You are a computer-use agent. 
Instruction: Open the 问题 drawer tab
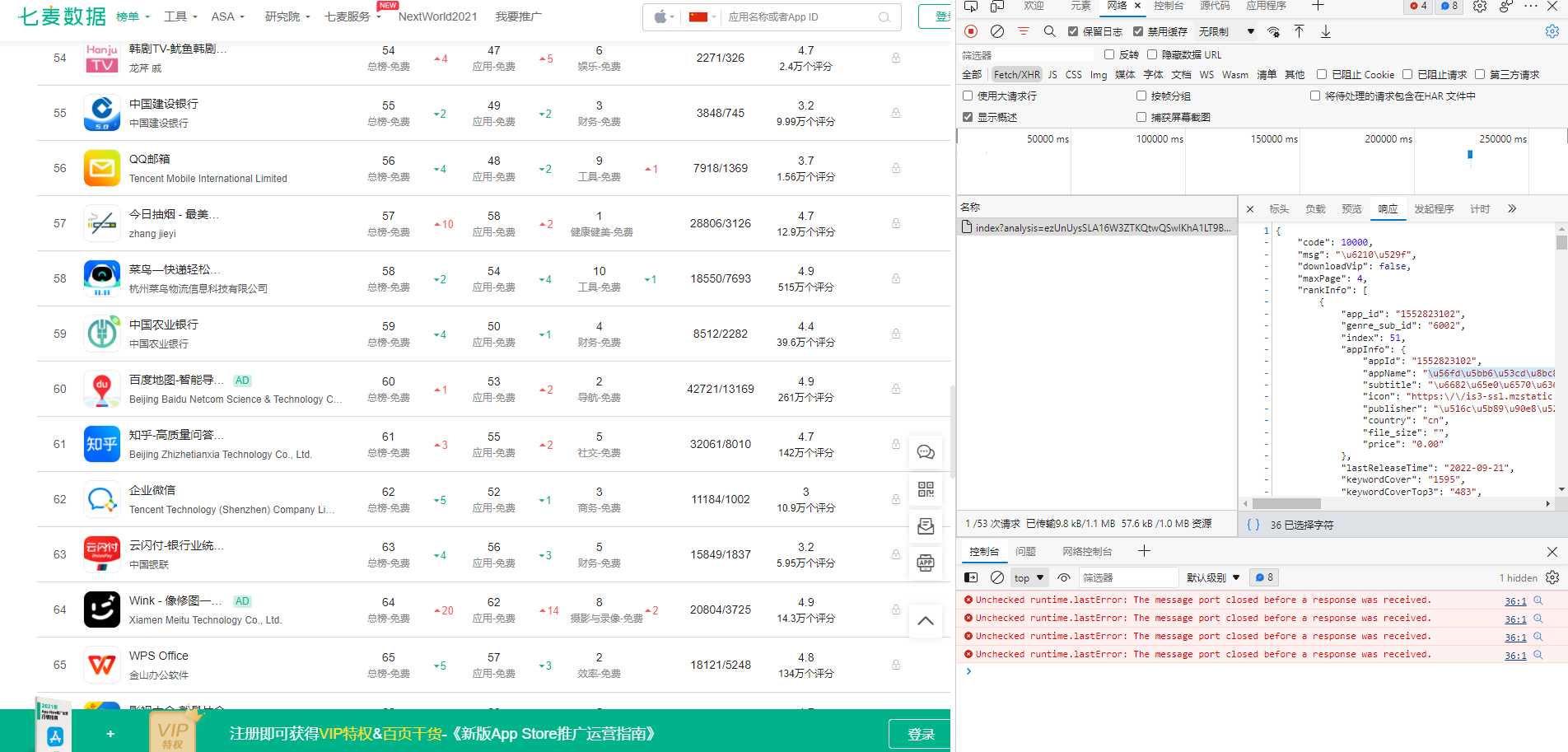pos(1026,551)
